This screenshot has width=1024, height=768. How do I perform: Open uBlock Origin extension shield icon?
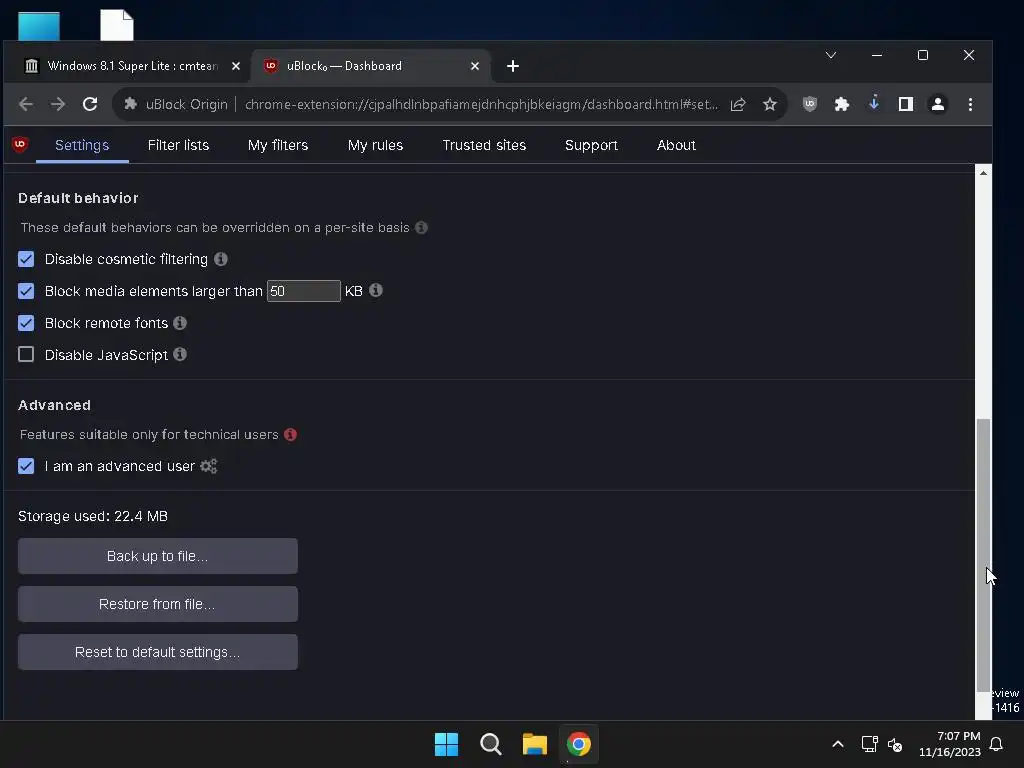coord(810,104)
